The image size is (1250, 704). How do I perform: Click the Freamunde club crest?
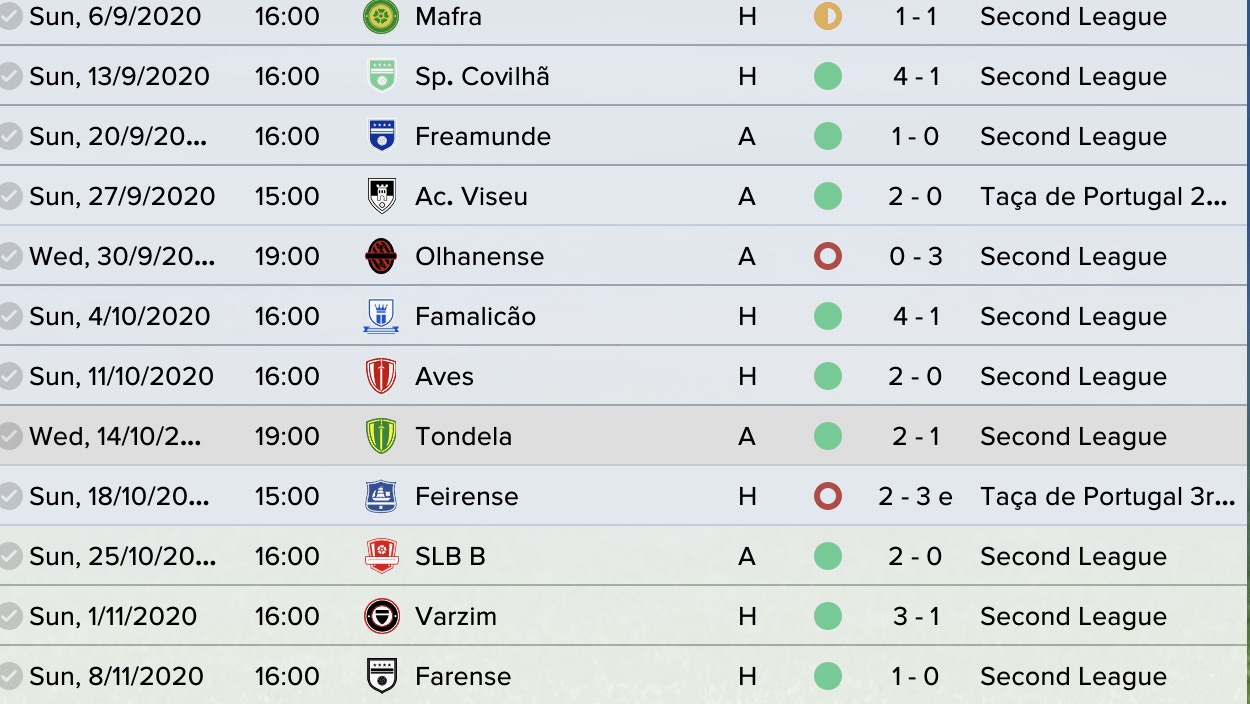[381, 137]
